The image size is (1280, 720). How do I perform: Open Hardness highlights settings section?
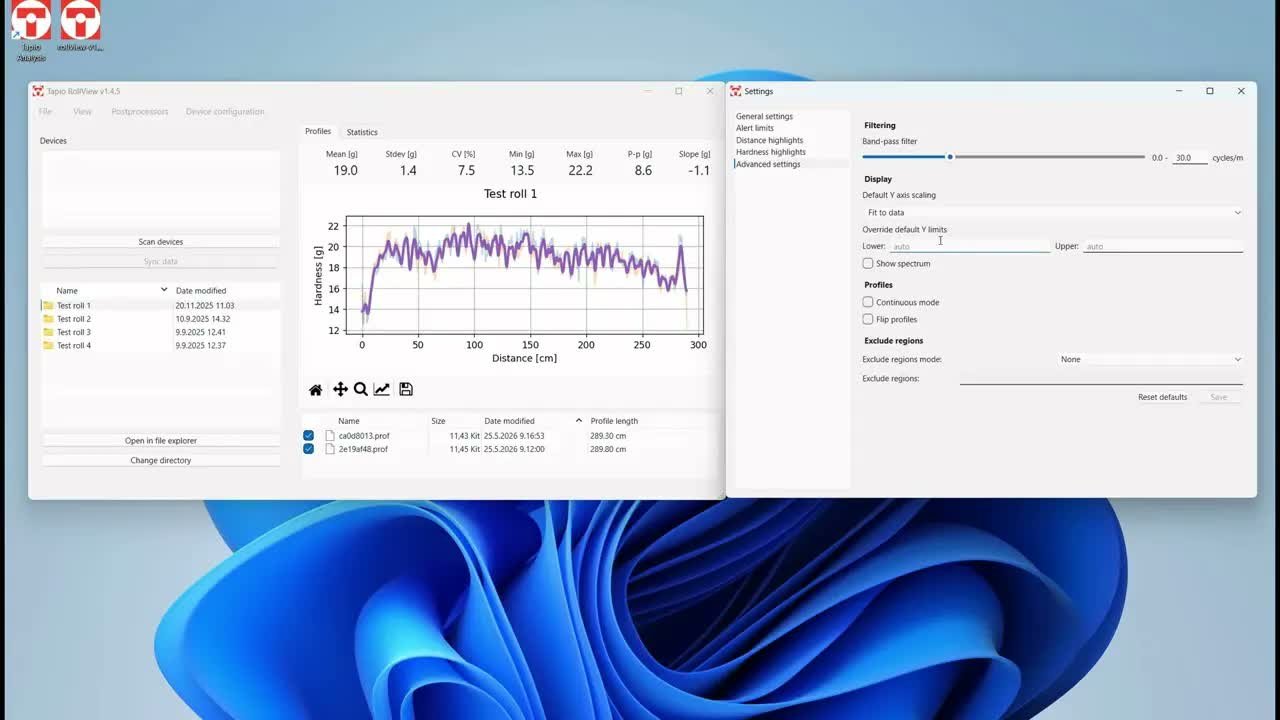point(771,152)
